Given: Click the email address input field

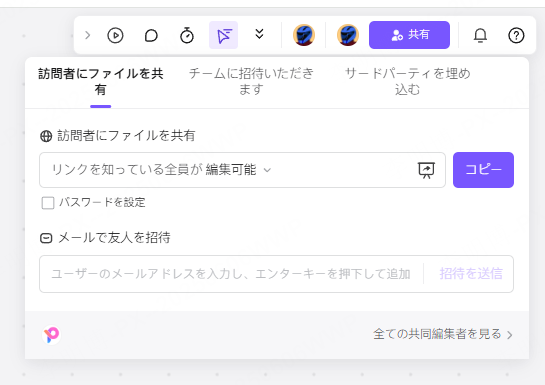Looking at the screenshot, I should (231, 274).
